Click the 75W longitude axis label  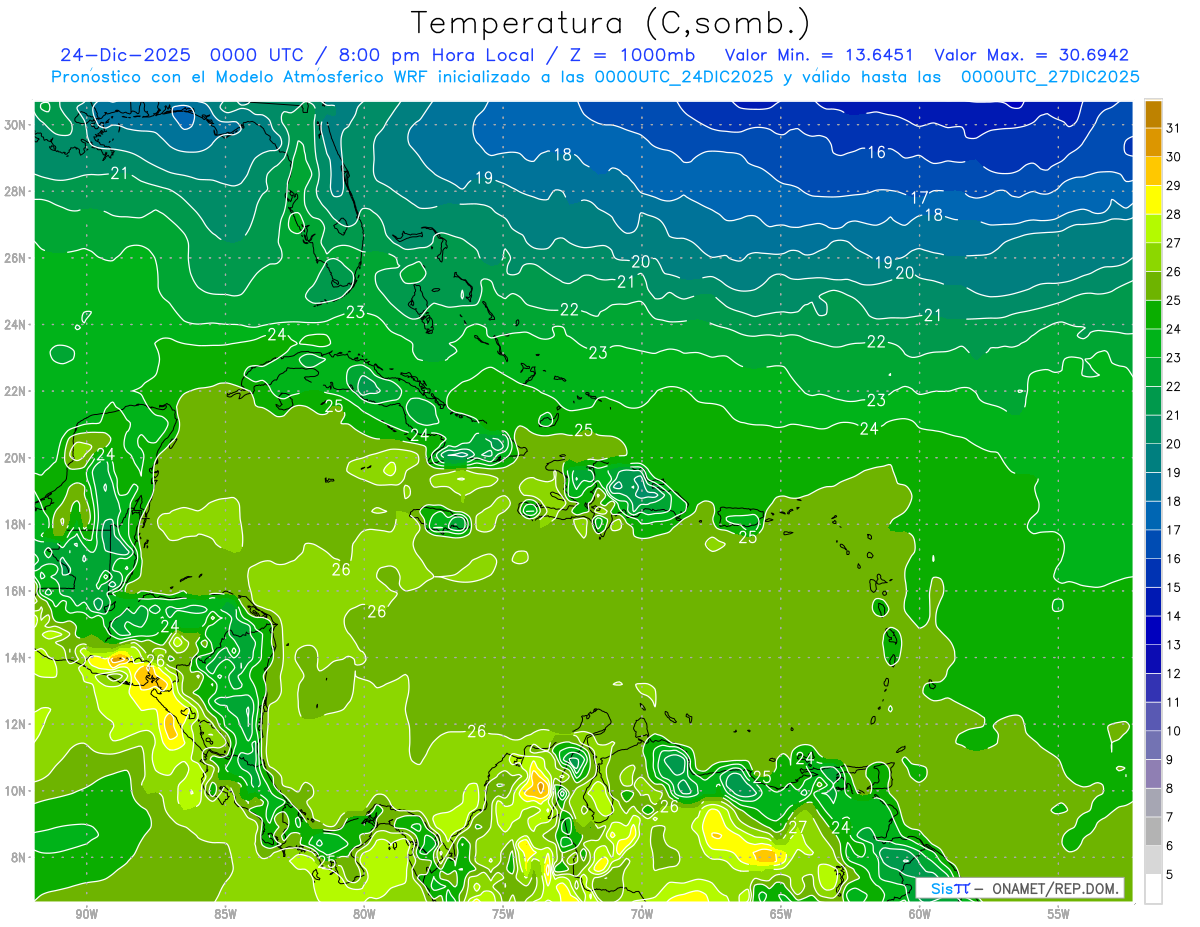pyautogui.click(x=503, y=914)
